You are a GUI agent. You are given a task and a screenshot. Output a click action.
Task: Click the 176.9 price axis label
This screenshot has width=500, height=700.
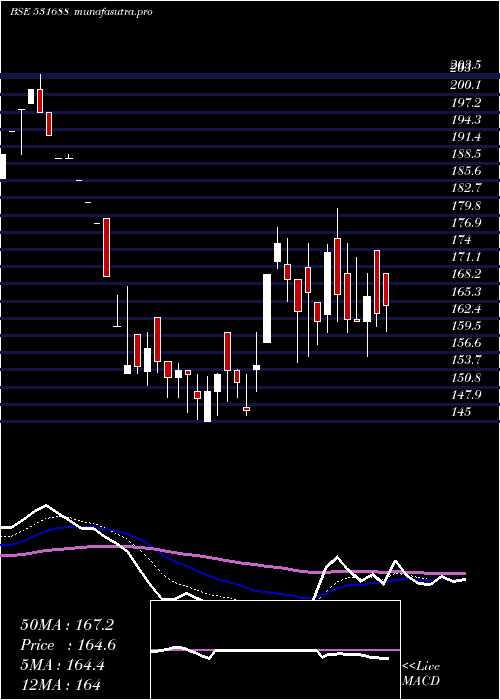tap(466, 223)
